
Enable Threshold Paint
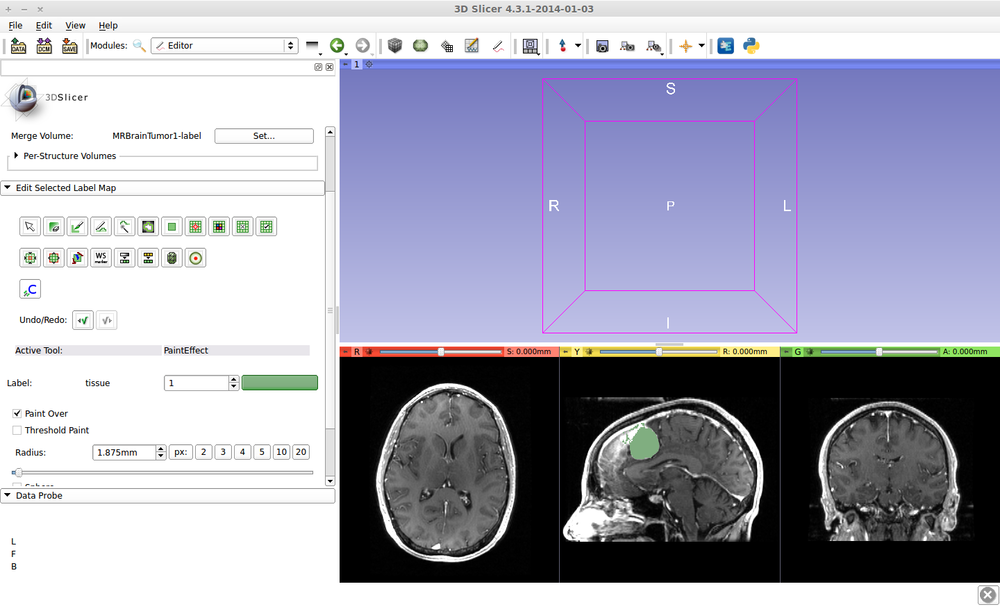point(17,430)
